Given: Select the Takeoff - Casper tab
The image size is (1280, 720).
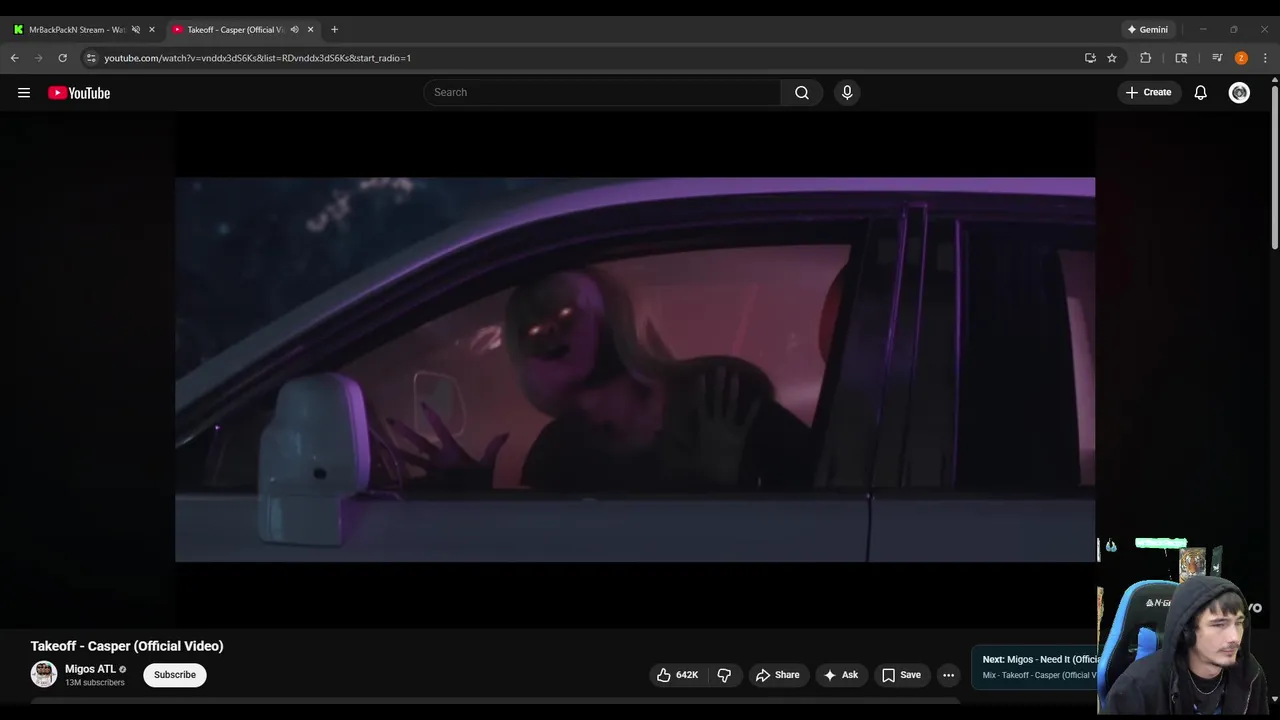Looking at the screenshot, I should [x=235, y=29].
